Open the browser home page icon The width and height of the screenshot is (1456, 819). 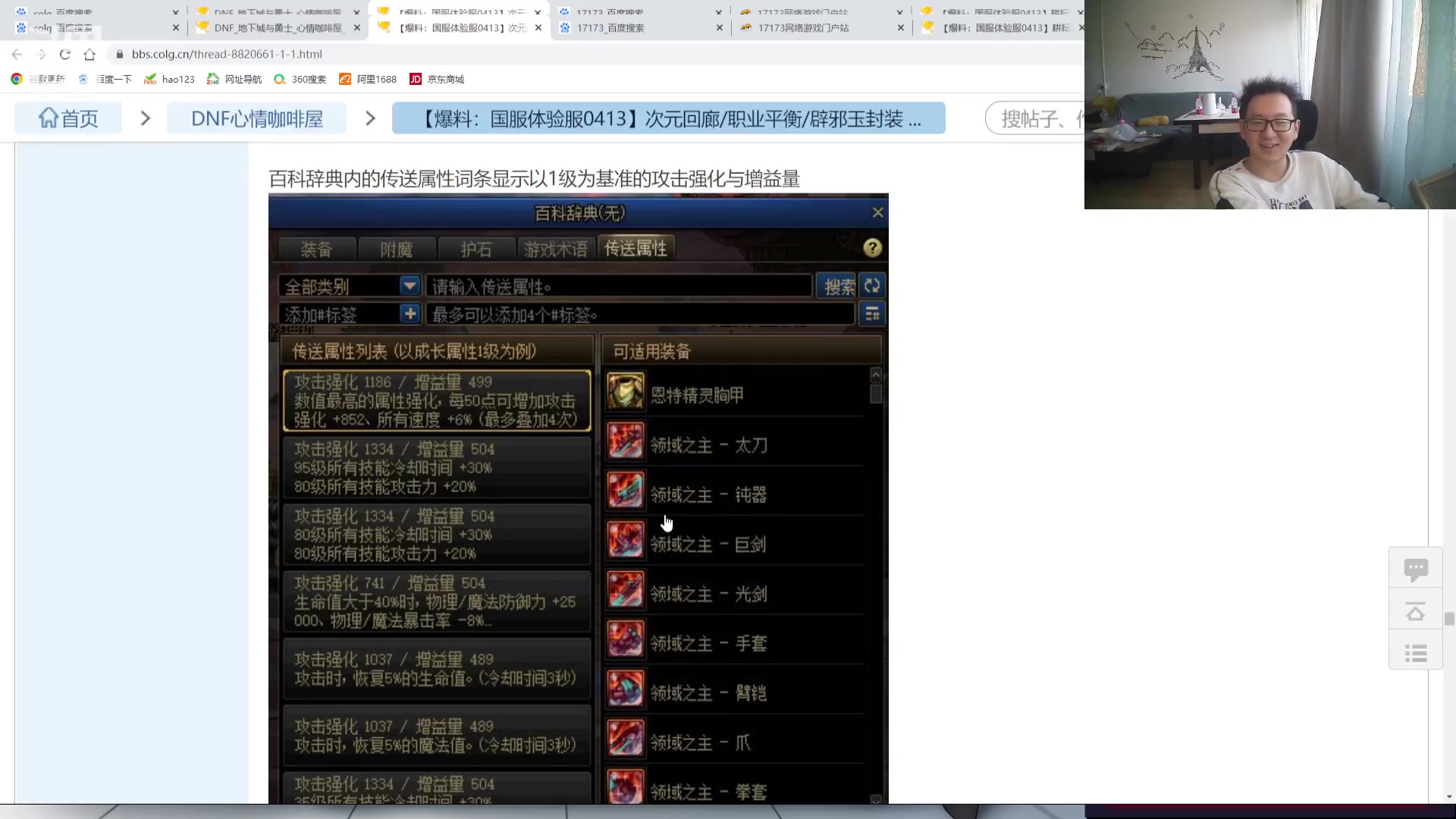pyautogui.click(x=89, y=55)
